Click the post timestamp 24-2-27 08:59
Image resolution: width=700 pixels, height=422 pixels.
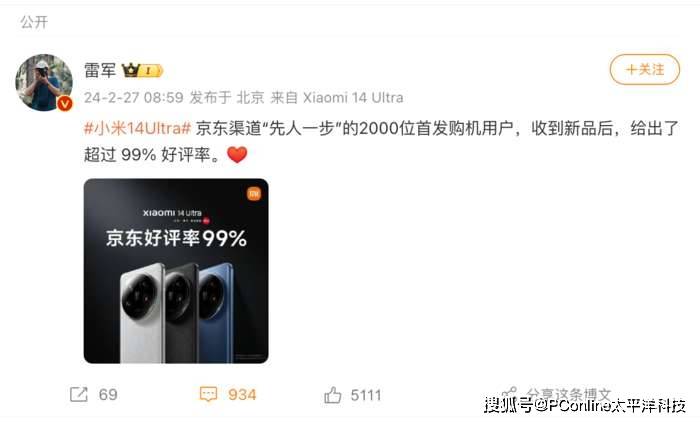(x=133, y=97)
